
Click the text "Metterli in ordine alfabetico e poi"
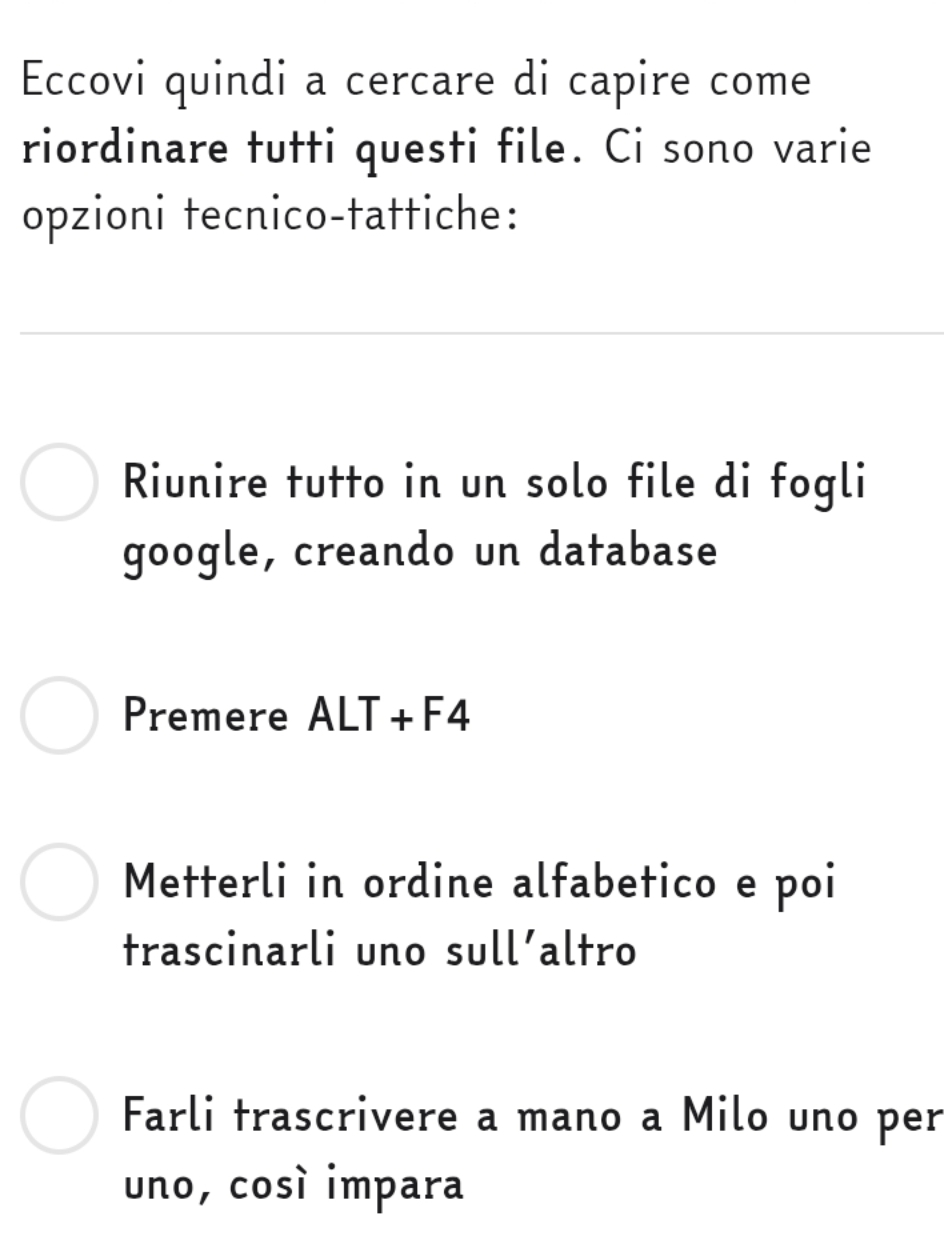(x=478, y=882)
